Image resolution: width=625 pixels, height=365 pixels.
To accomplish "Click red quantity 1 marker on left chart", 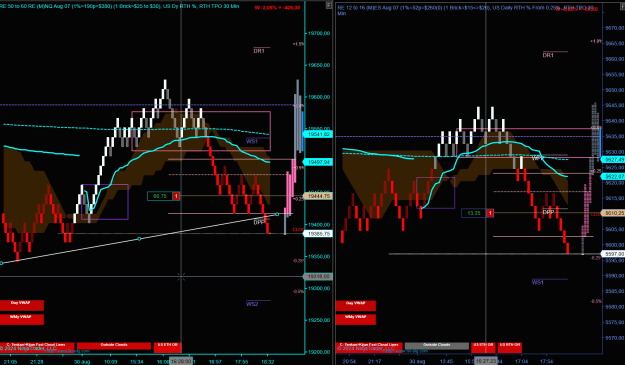I will pos(176,196).
